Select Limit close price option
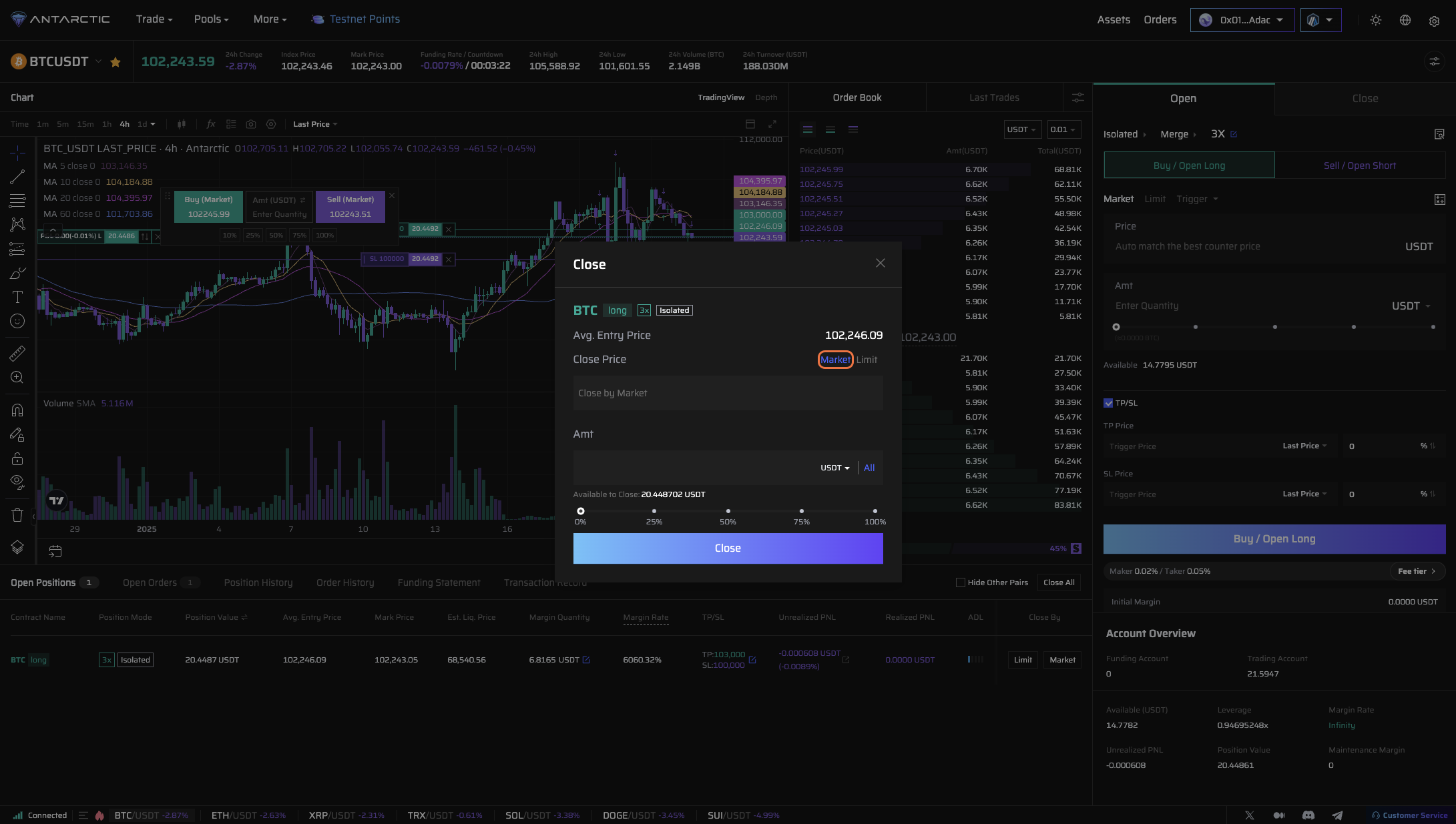Viewport: 1456px width, 824px height. point(867,360)
